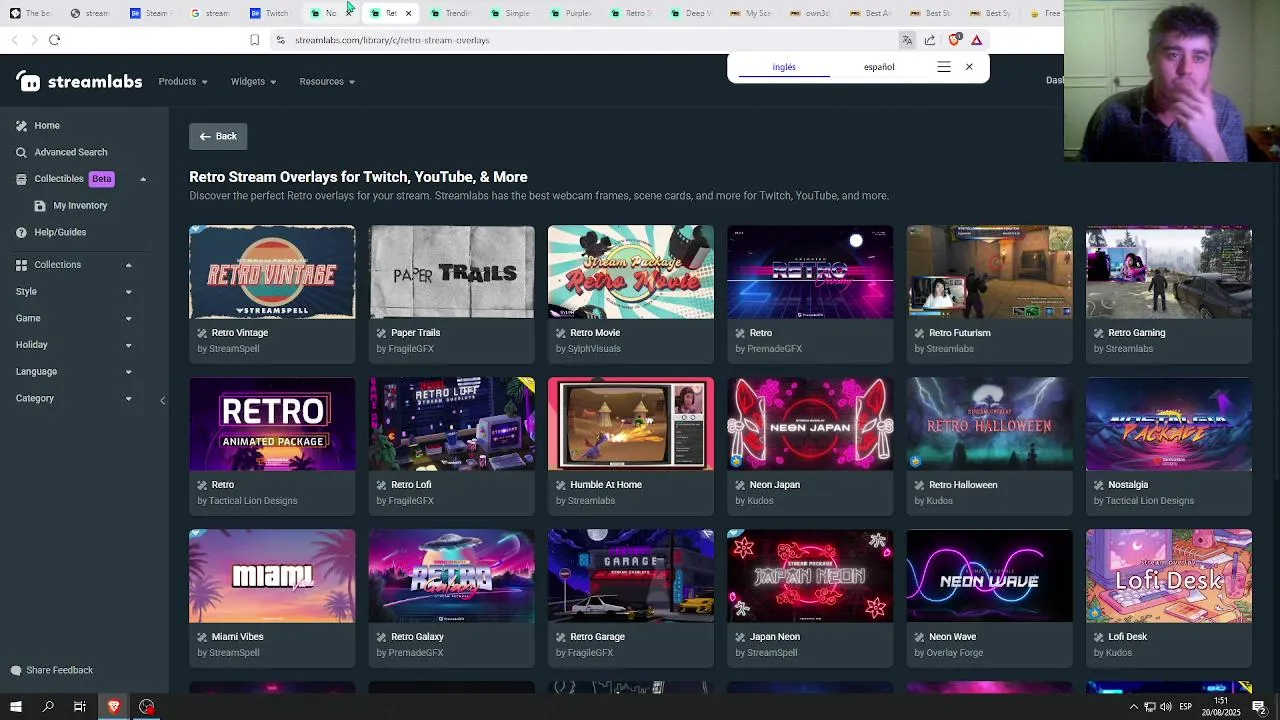Show hidden system tray icons
Screen dimensions: 1280x720
pos(1133,707)
